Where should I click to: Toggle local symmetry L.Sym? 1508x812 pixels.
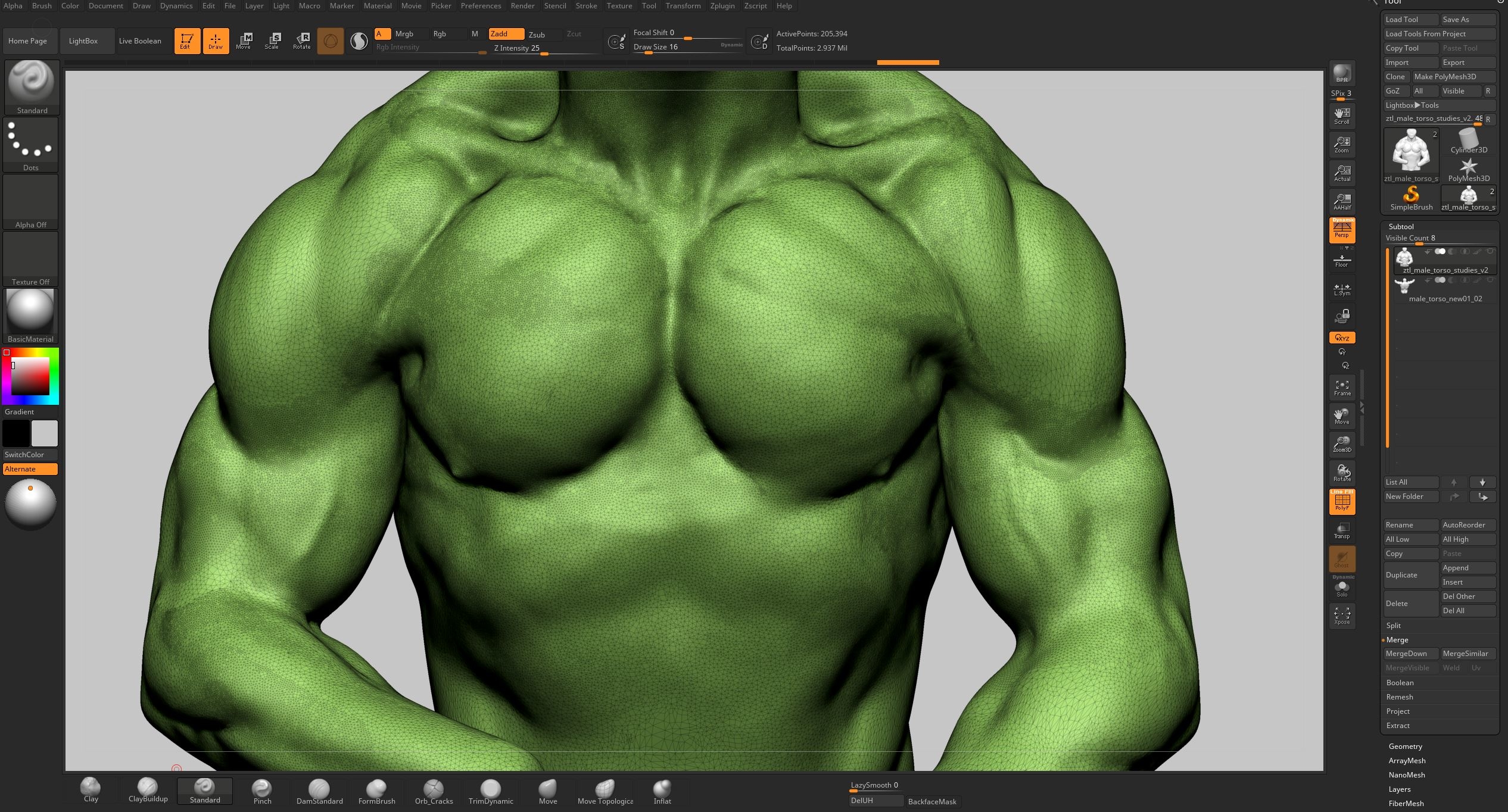[1342, 289]
